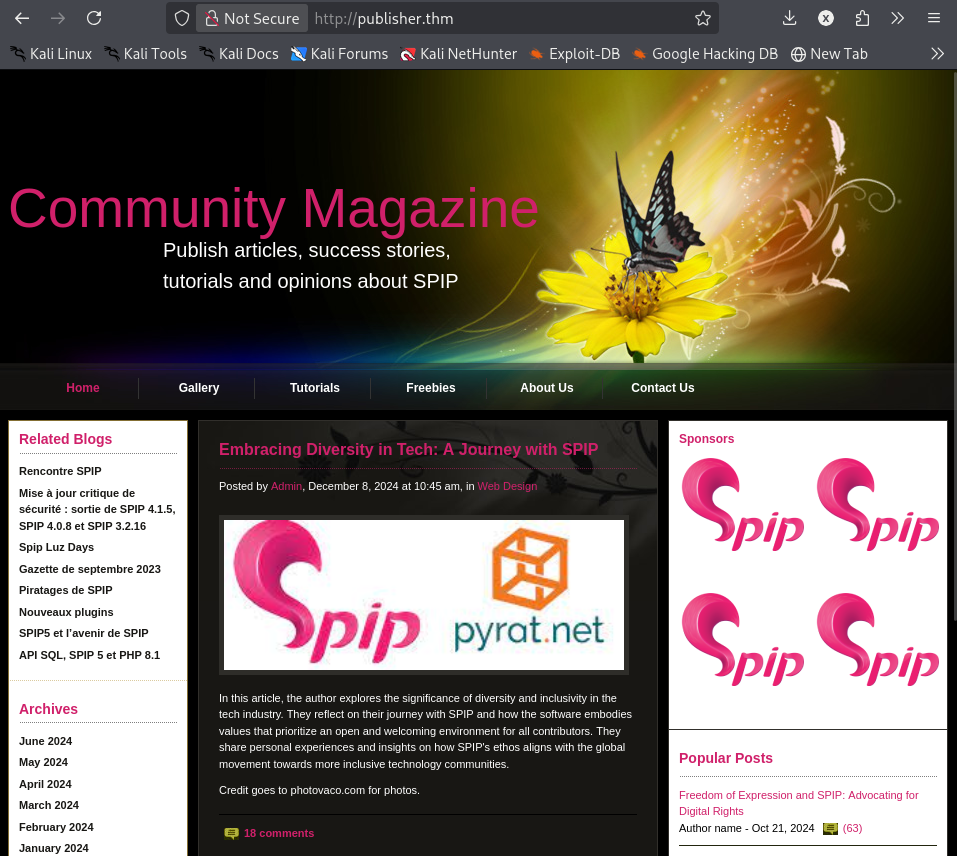Click the yellow comment bubble beside 18 comments
The width and height of the screenshot is (957, 856).
tap(231, 834)
